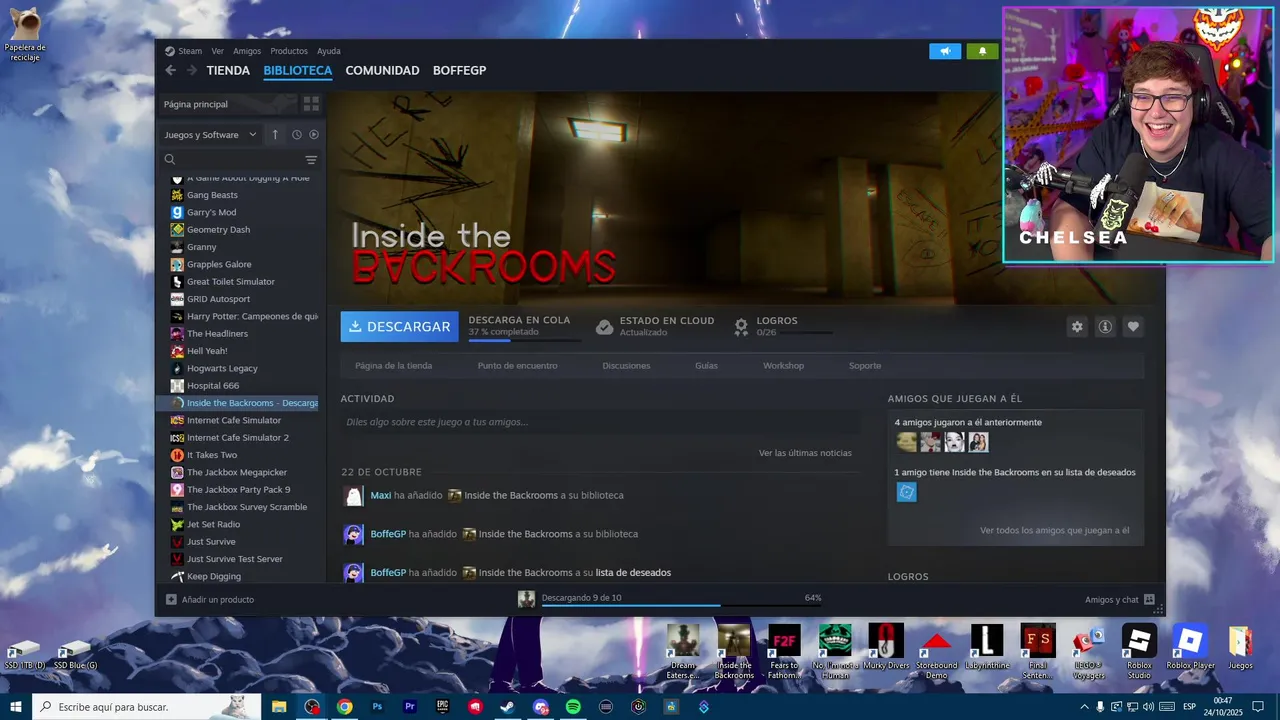The height and width of the screenshot is (720, 1280).
Task: Expand Juegos y Software dropdown
Action: point(211,134)
